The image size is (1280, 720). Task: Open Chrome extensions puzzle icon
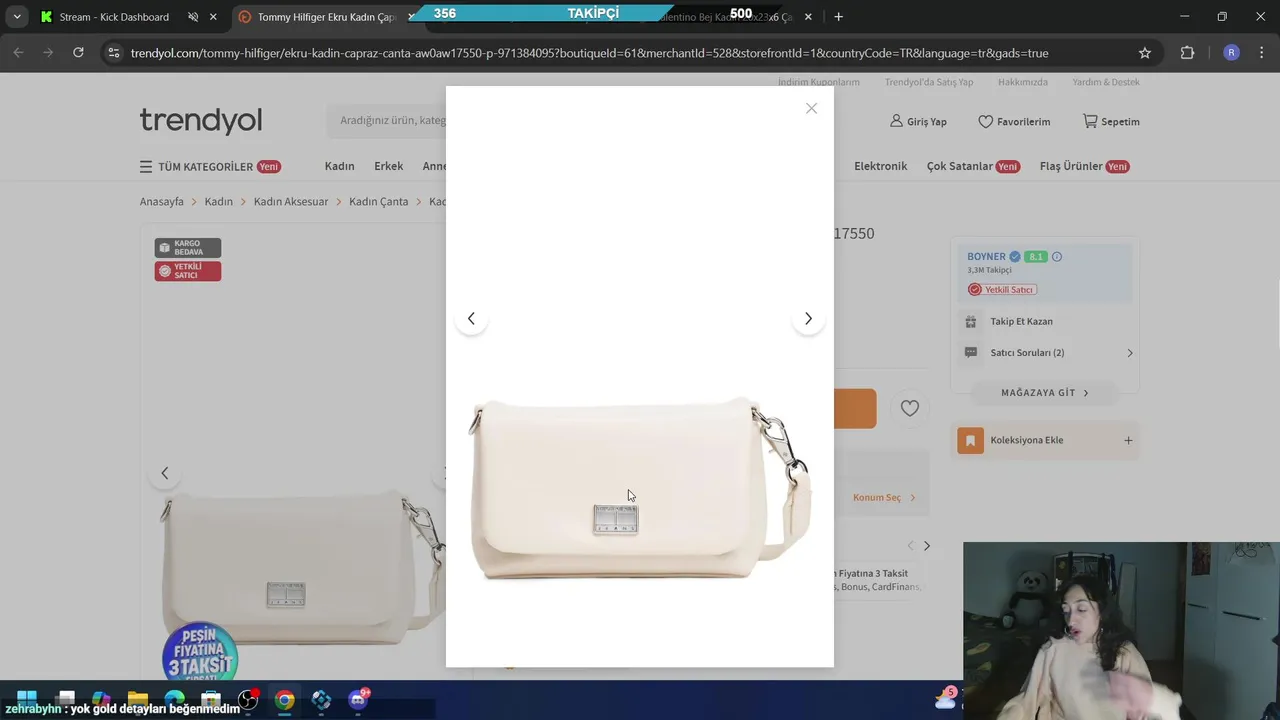(x=1188, y=53)
